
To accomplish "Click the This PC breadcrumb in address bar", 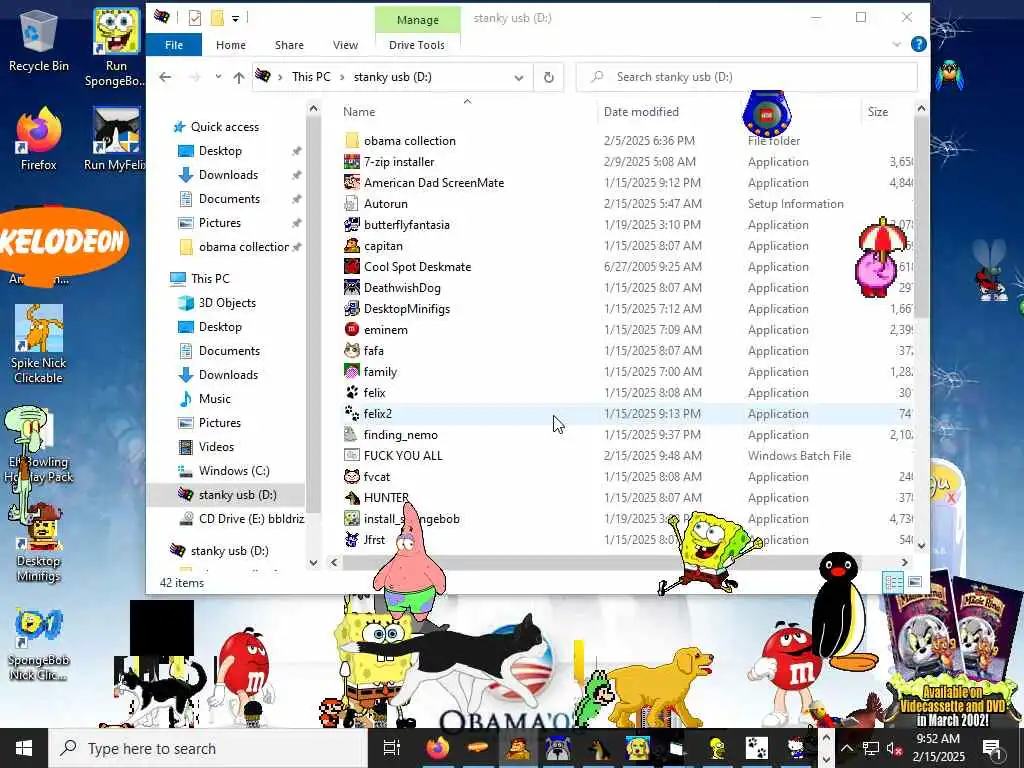I will pyautogui.click(x=311, y=77).
